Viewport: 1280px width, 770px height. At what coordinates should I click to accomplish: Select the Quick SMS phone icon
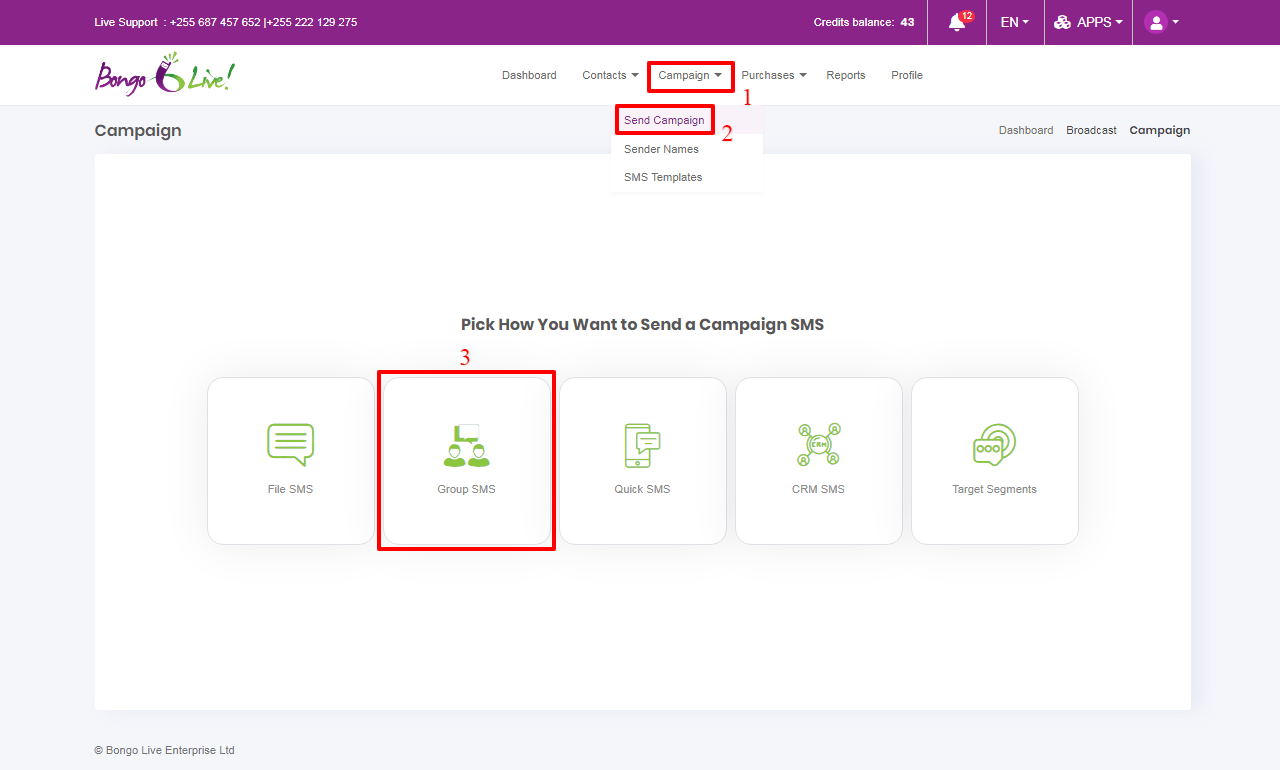[x=642, y=445]
